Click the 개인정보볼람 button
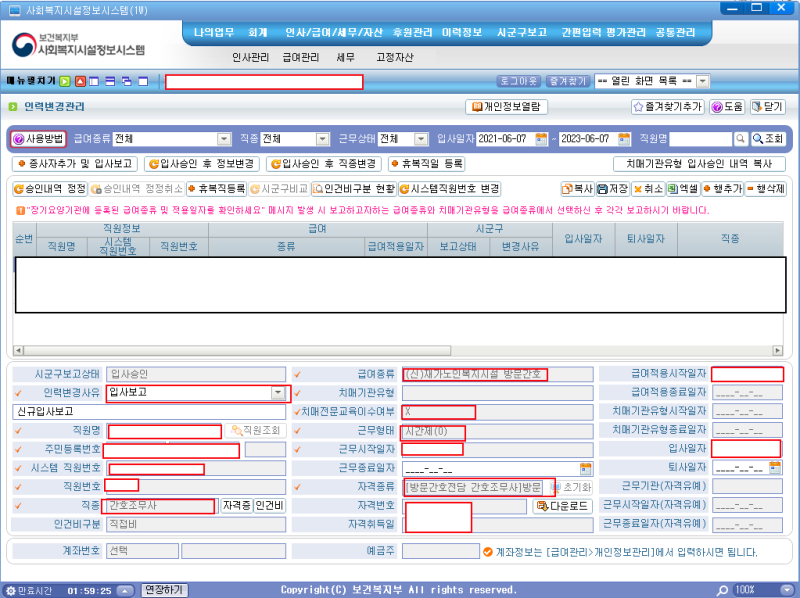Viewport: 800px width, 598px height. click(509, 107)
